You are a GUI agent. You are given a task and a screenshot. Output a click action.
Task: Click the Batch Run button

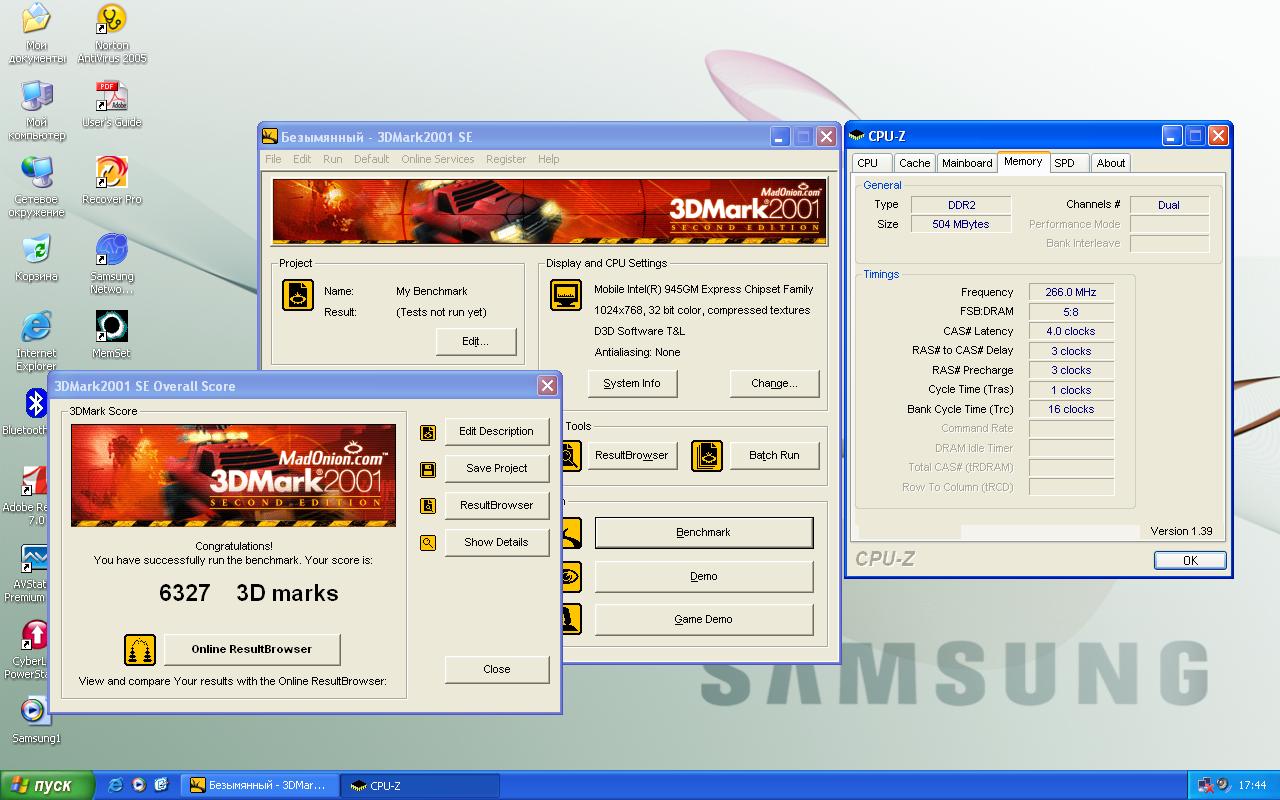pos(775,455)
